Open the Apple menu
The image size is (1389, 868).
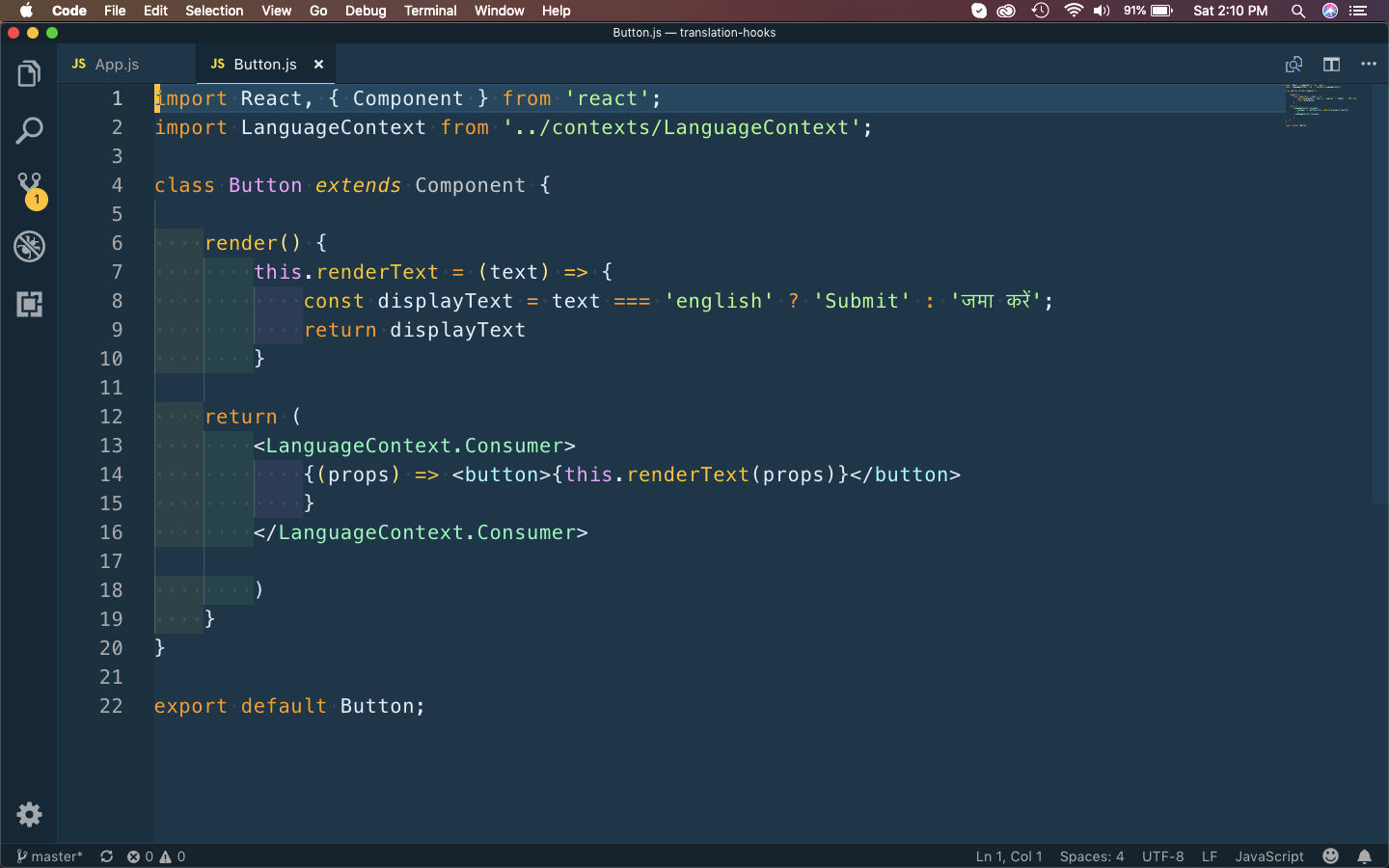(x=26, y=11)
